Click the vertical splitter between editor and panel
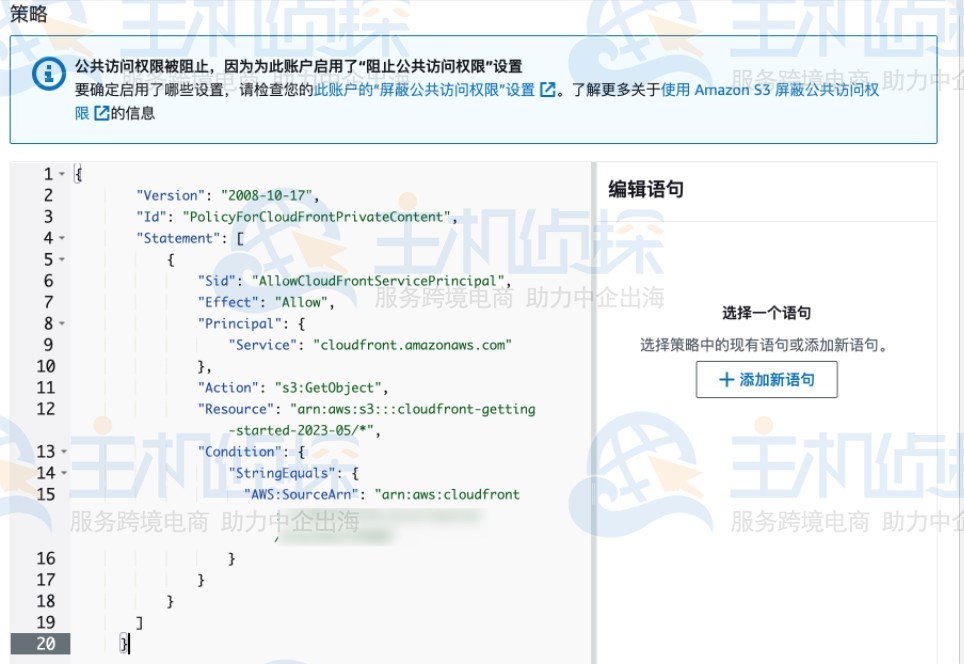Image resolution: width=964 pixels, height=664 pixels. tap(593, 412)
